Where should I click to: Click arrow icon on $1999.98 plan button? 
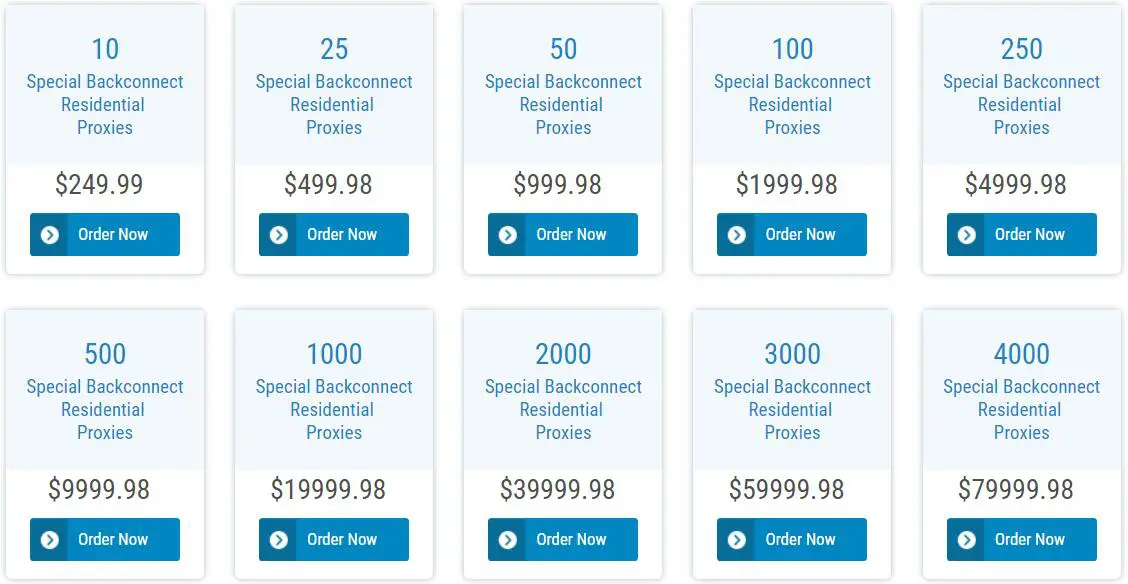click(x=736, y=235)
